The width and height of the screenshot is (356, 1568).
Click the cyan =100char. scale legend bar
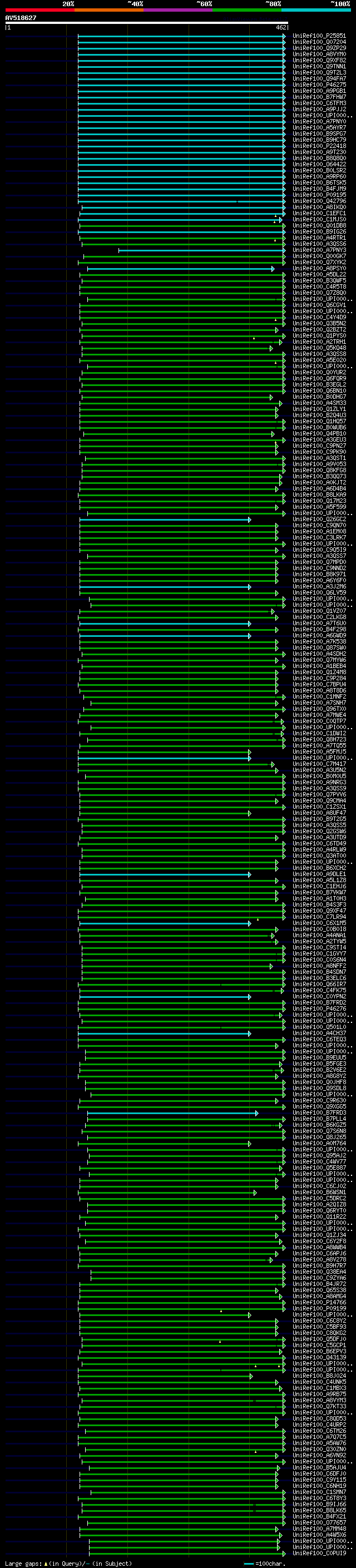tap(248, 1564)
